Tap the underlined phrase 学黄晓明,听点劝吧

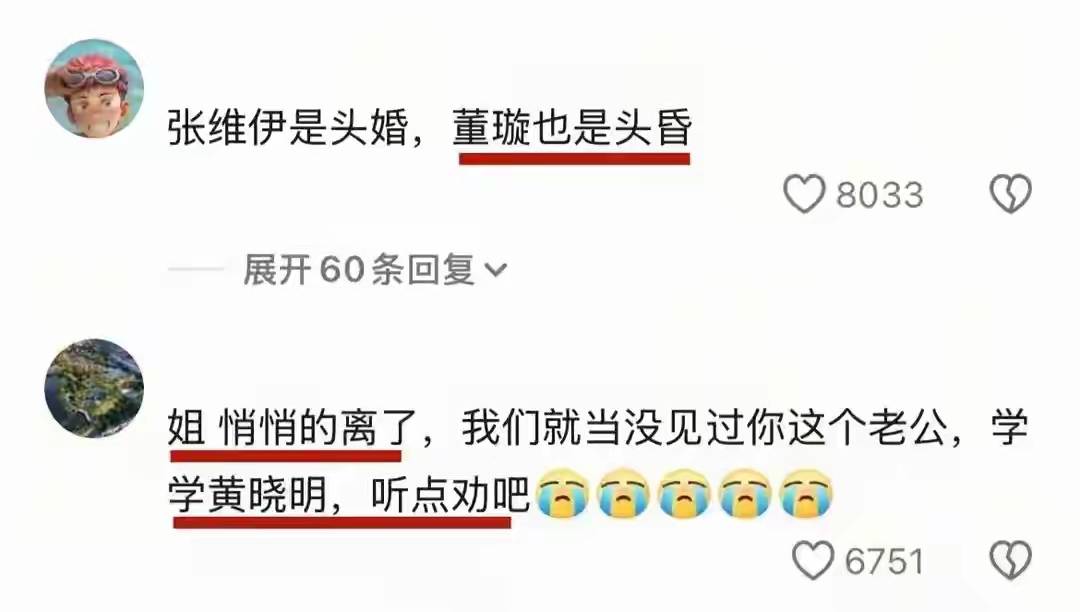(x=349, y=495)
